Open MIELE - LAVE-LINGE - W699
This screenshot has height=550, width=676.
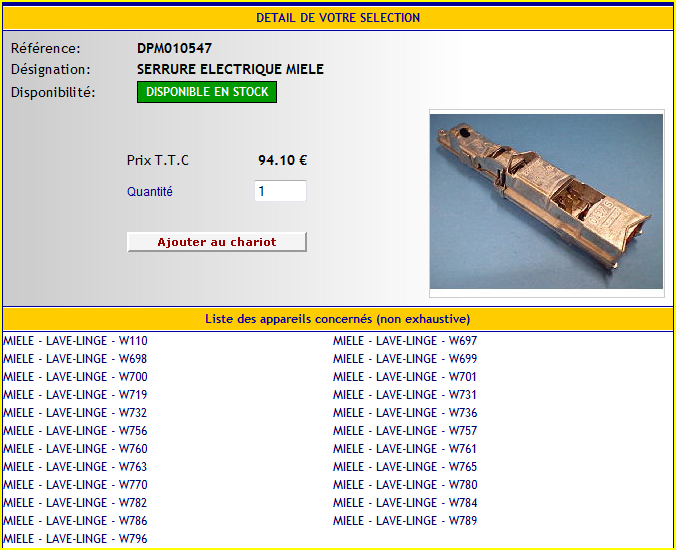point(405,359)
